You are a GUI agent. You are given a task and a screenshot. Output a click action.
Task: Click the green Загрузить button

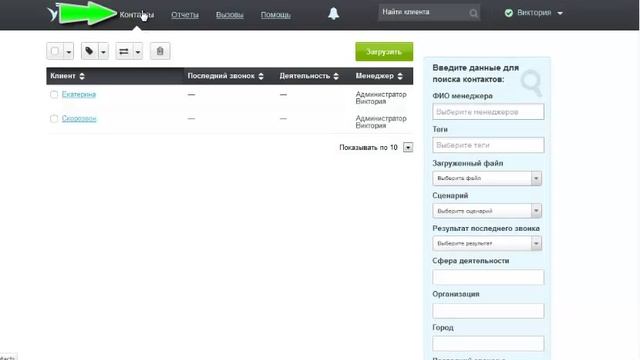(x=384, y=52)
